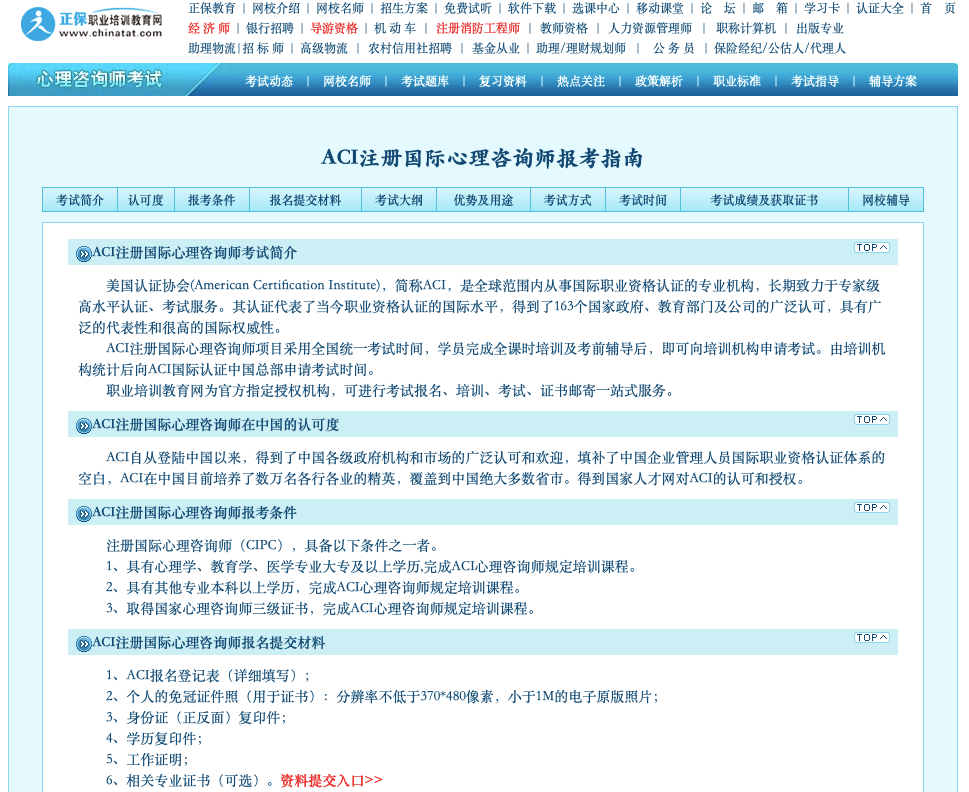Click the arrow icon beside 考试简介 heading
The height and width of the screenshot is (792, 969).
(x=83, y=253)
